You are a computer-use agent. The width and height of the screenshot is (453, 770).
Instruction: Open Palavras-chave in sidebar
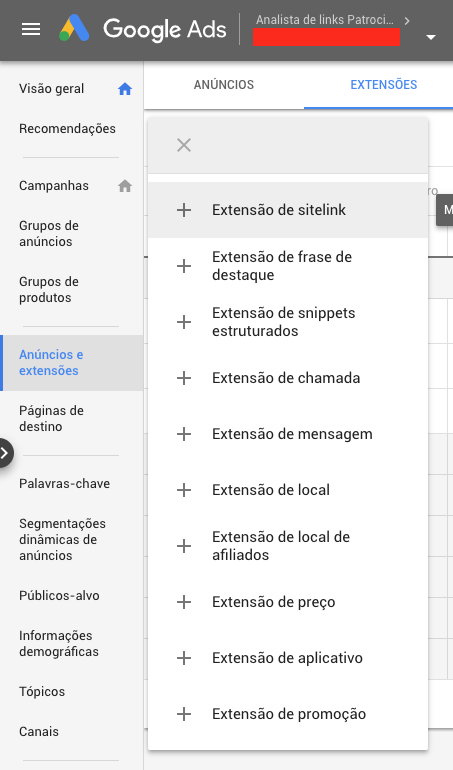click(64, 484)
